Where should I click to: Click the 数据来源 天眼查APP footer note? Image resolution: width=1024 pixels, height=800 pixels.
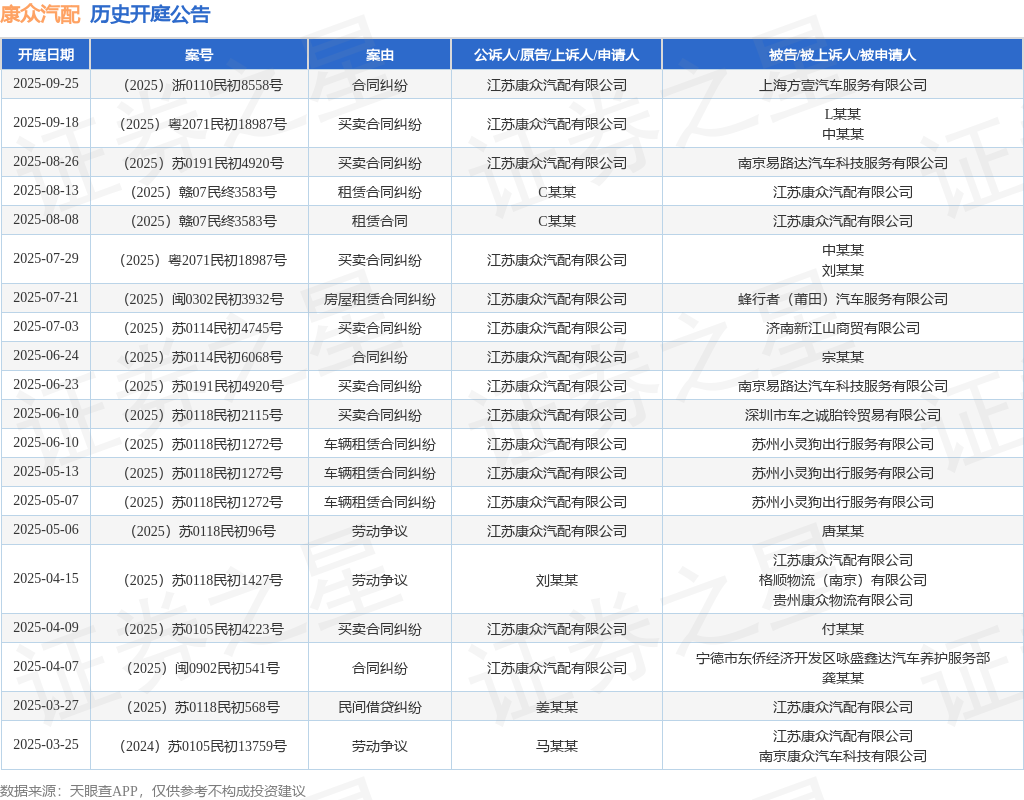click(x=153, y=792)
